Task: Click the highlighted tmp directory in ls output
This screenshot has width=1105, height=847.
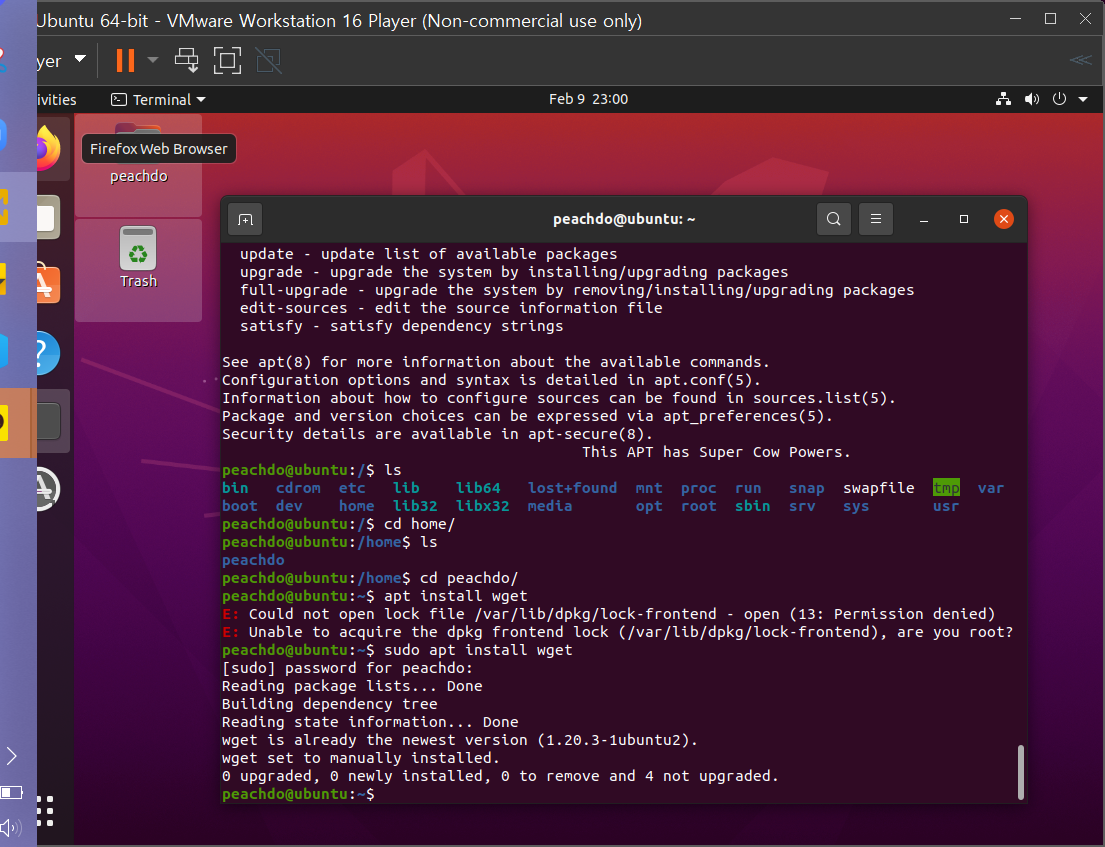Action: point(946,488)
